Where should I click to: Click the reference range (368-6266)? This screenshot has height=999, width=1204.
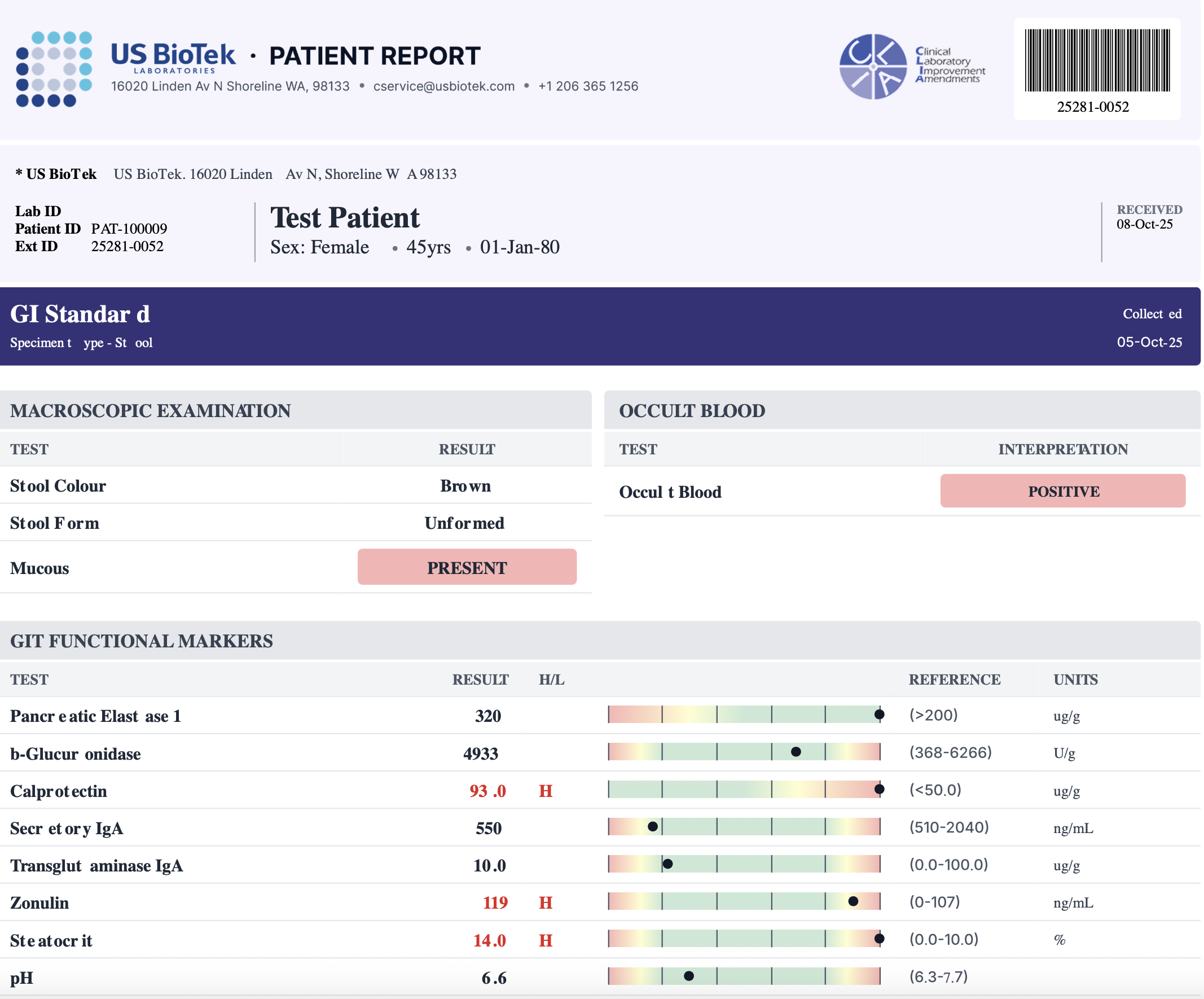(x=951, y=752)
